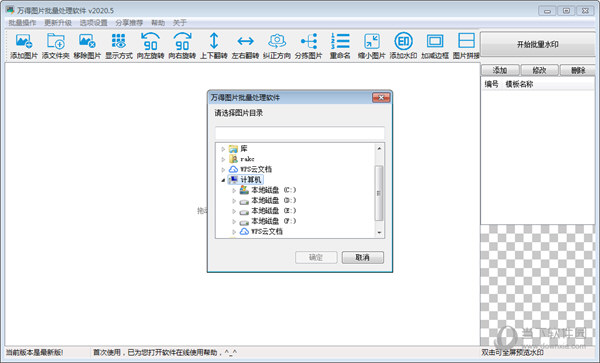Select the 库 folder in the tree
The width and height of the screenshot is (600, 363).
tap(238, 149)
